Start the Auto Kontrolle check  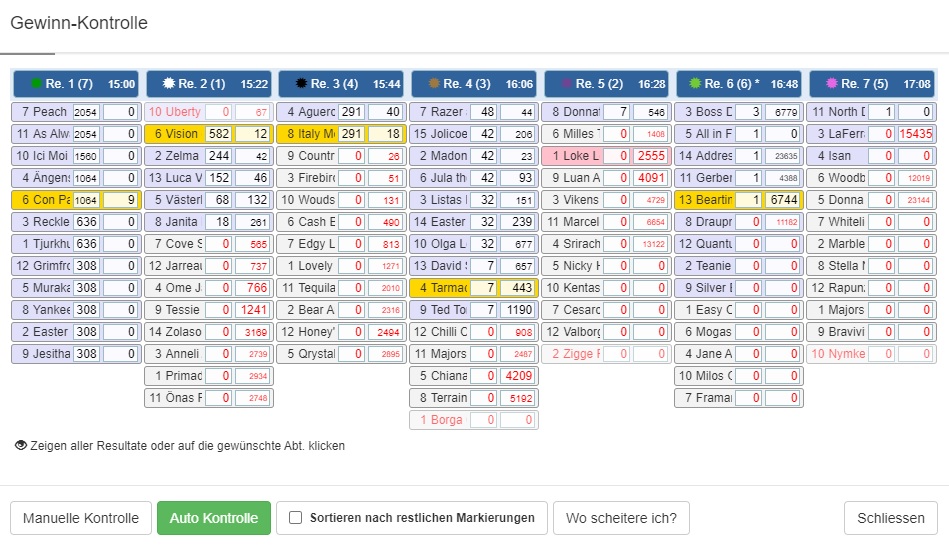tap(214, 518)
